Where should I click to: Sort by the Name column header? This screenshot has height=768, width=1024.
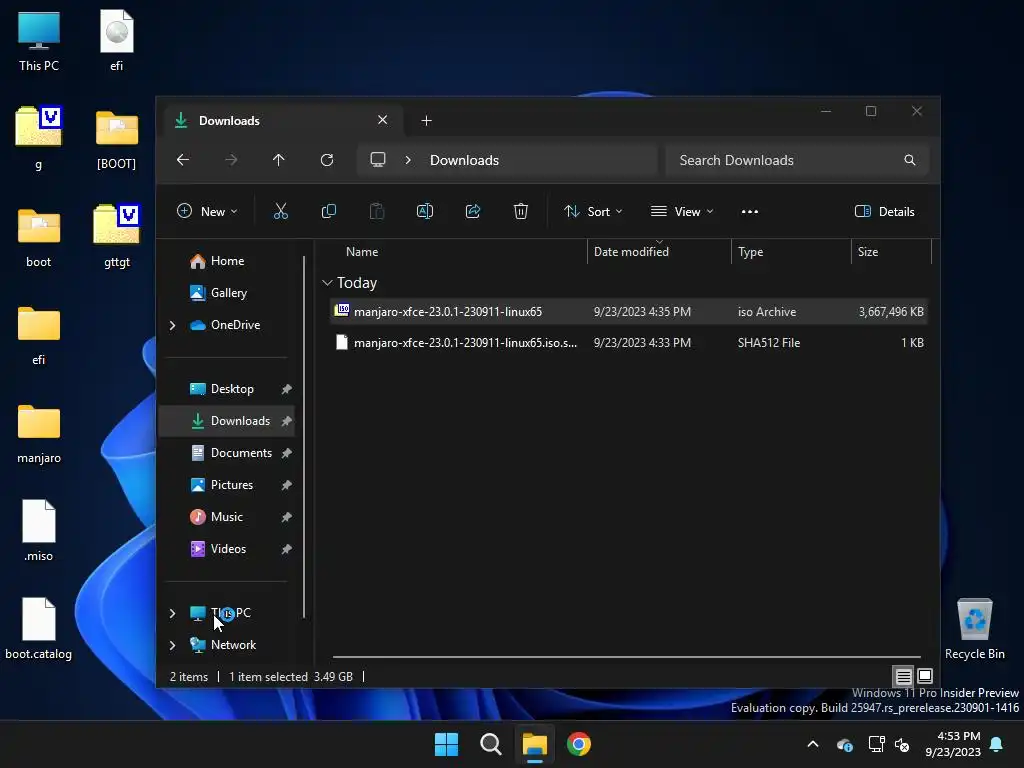(362, 252)
